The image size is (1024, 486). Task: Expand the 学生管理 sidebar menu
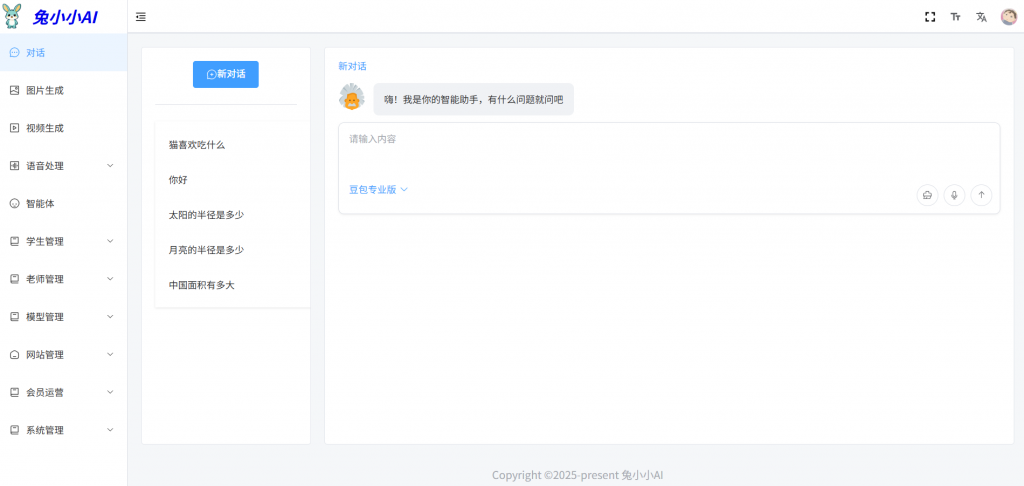point(63,241)
